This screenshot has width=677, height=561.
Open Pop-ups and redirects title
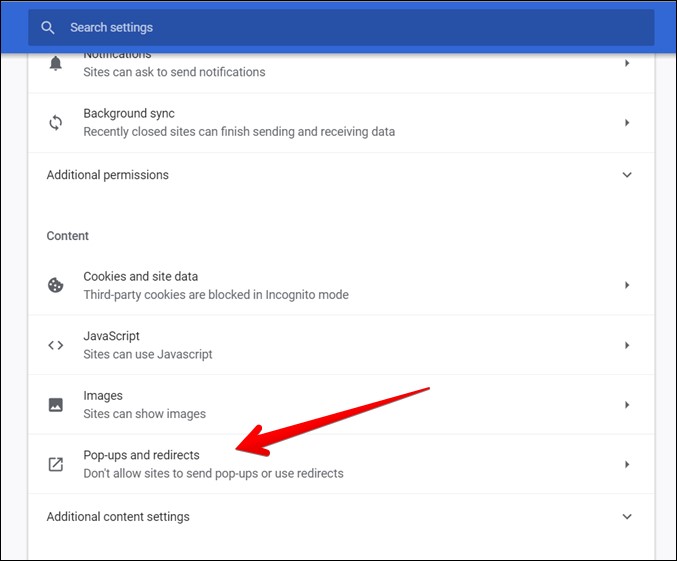141,455
